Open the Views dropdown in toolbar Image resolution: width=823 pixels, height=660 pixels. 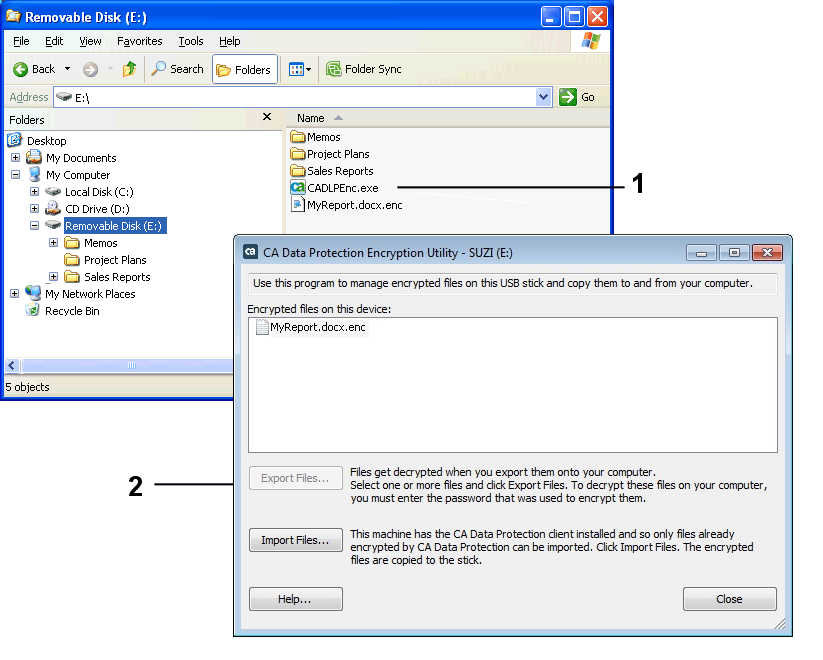(x=300, y=69)
